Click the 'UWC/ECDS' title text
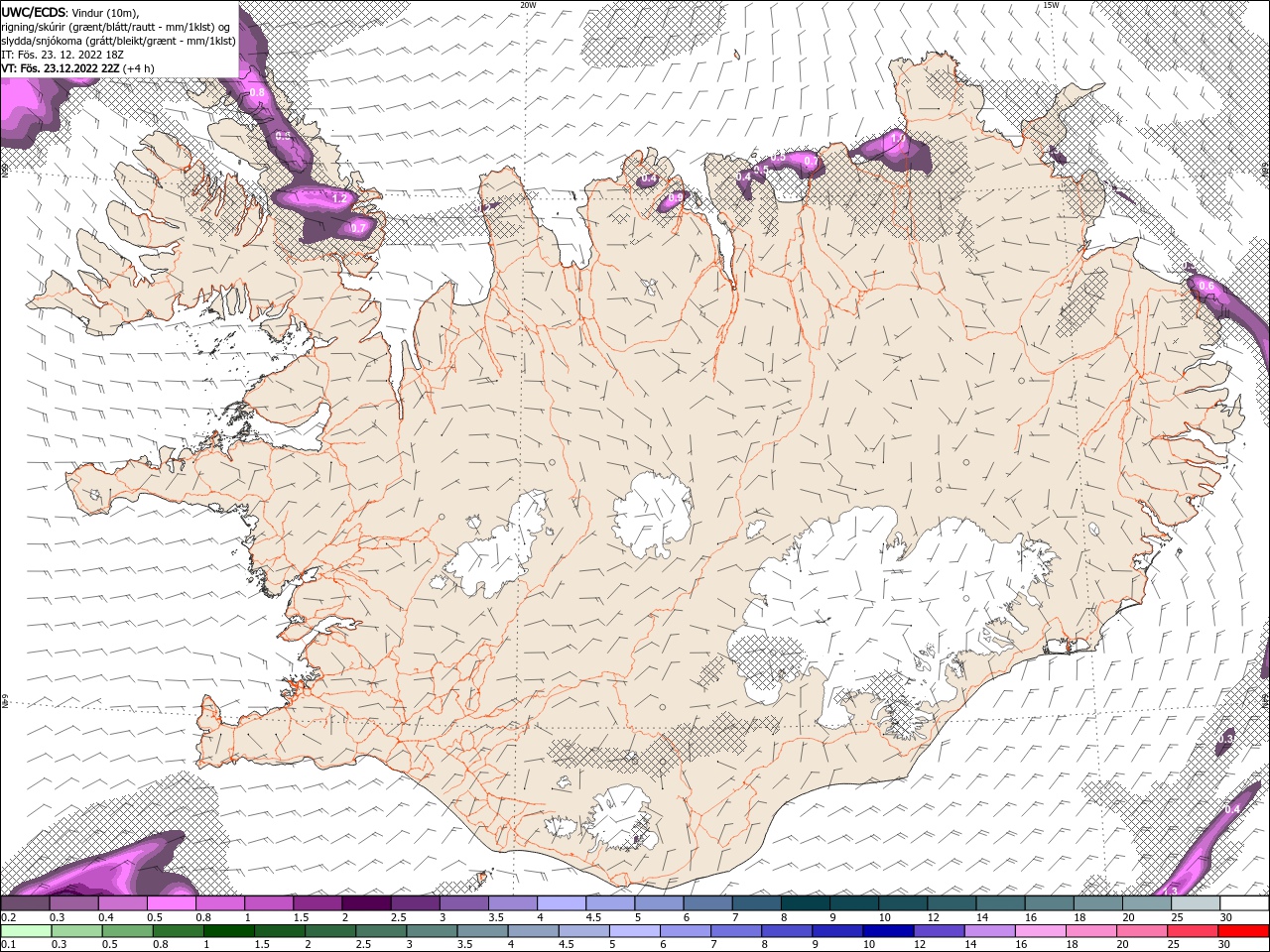1270x952 pixels. tap(33, 12)
